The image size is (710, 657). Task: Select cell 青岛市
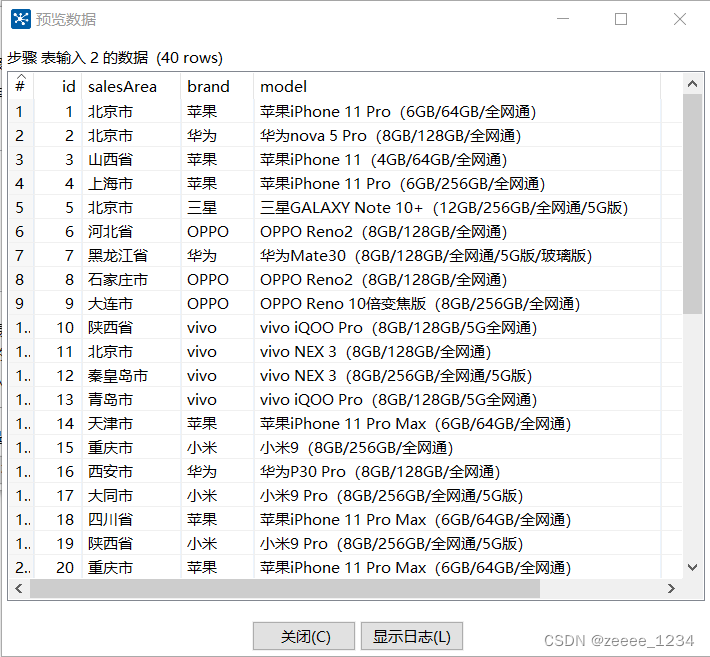[131, 399]
